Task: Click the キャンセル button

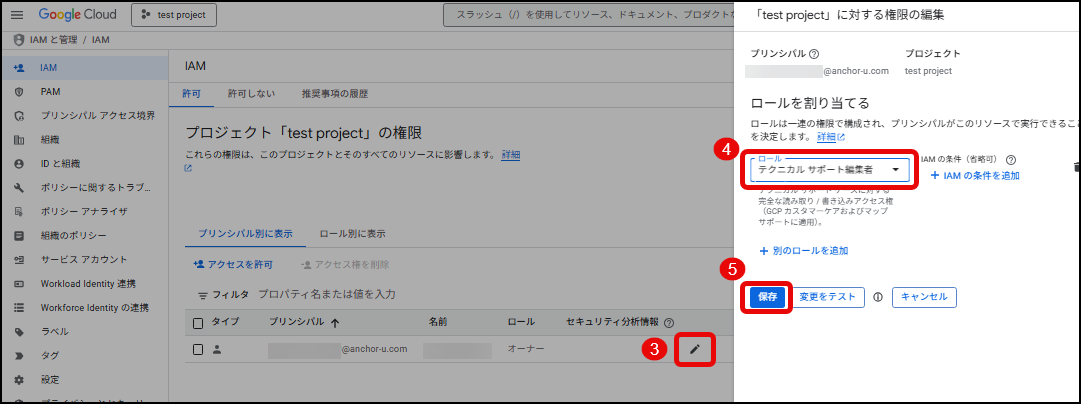Action: (x=924, y=297)
